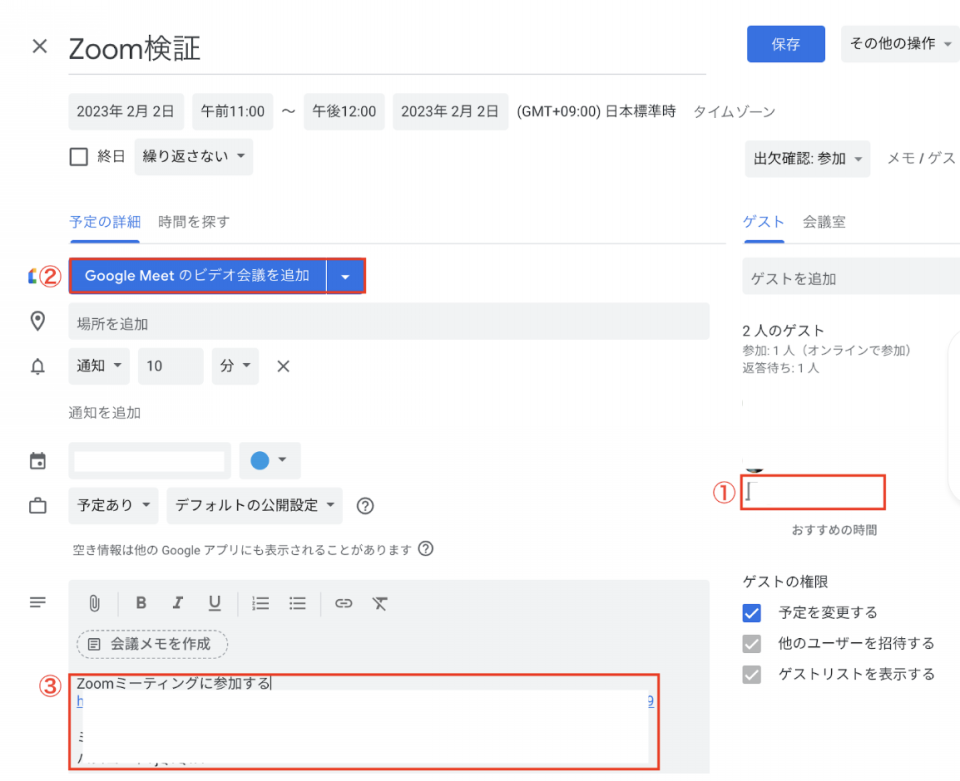
Task: Open 分 time unit dropdown
Action: click(x=235, y=366)
